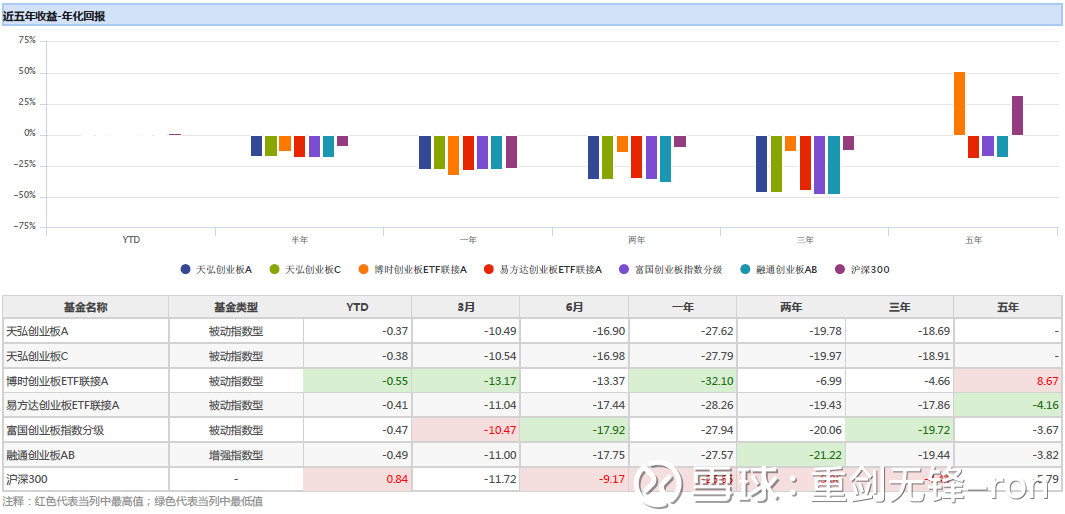Click the purple 沪深300 bar under 五年
The height and width of the screenshot is (514, 1065).
tap(1017, 115)
